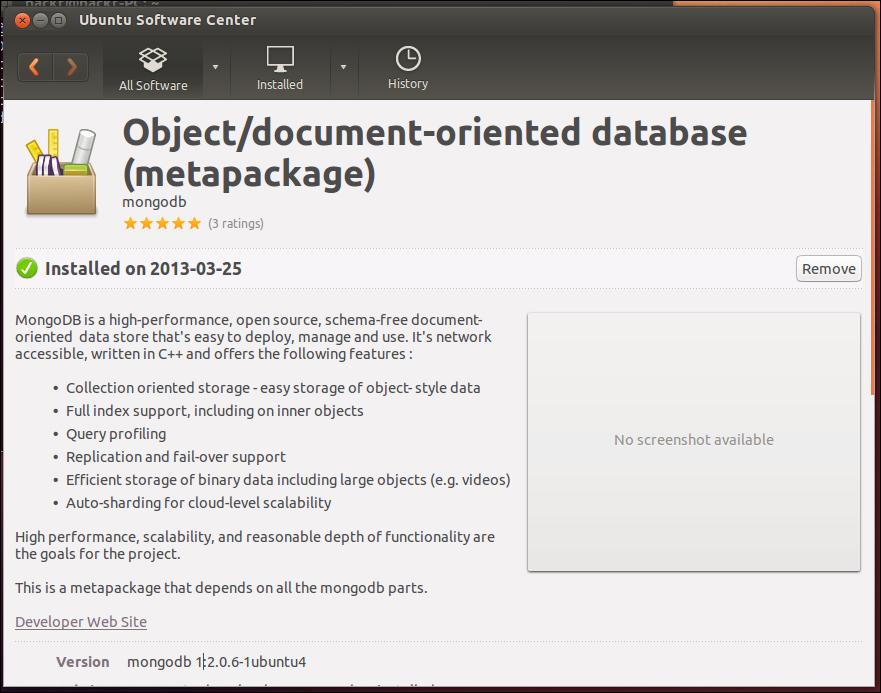Click the five-star rating stars

point(162,224)
